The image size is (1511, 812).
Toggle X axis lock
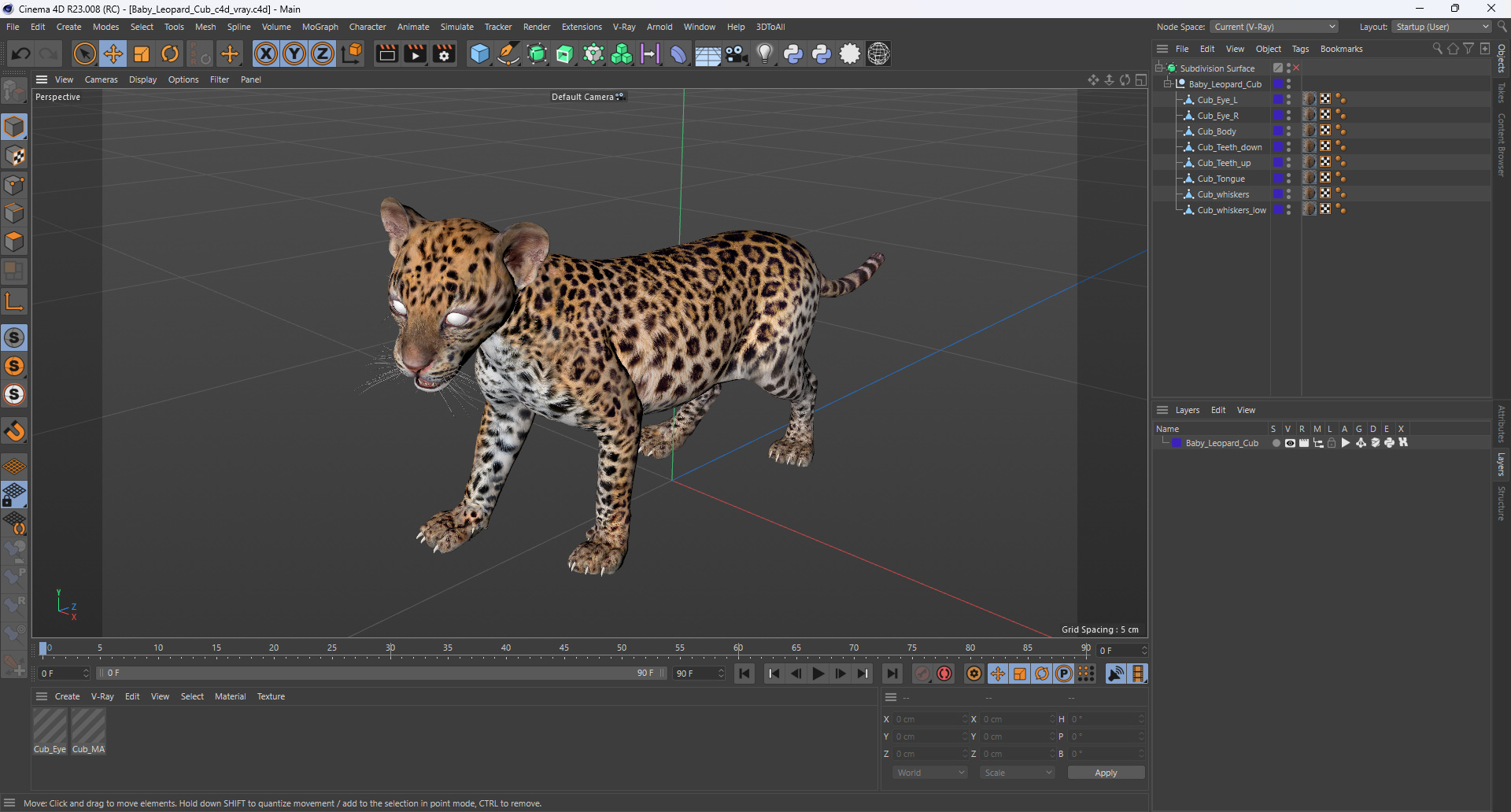point(266,54)
